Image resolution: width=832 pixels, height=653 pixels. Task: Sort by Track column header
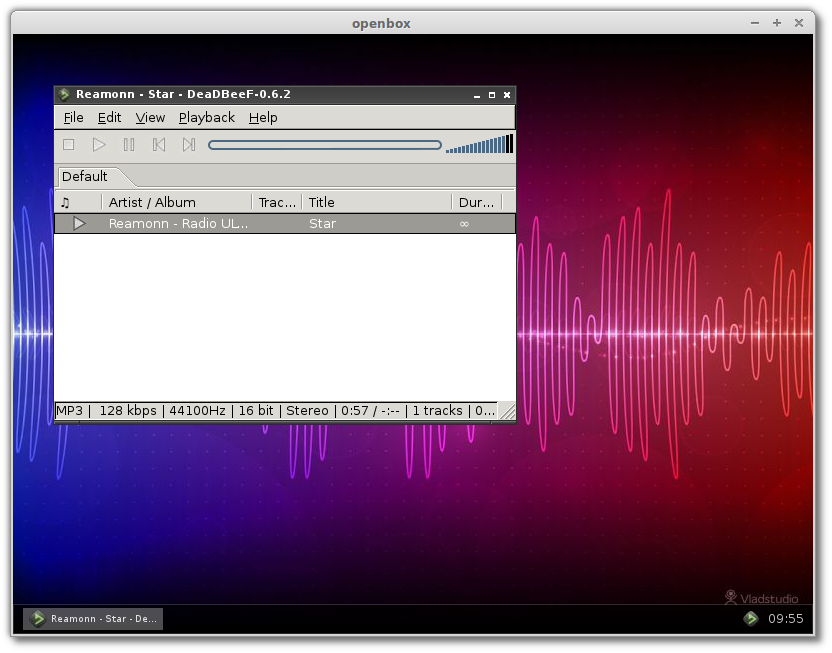[x=277, y=203]
